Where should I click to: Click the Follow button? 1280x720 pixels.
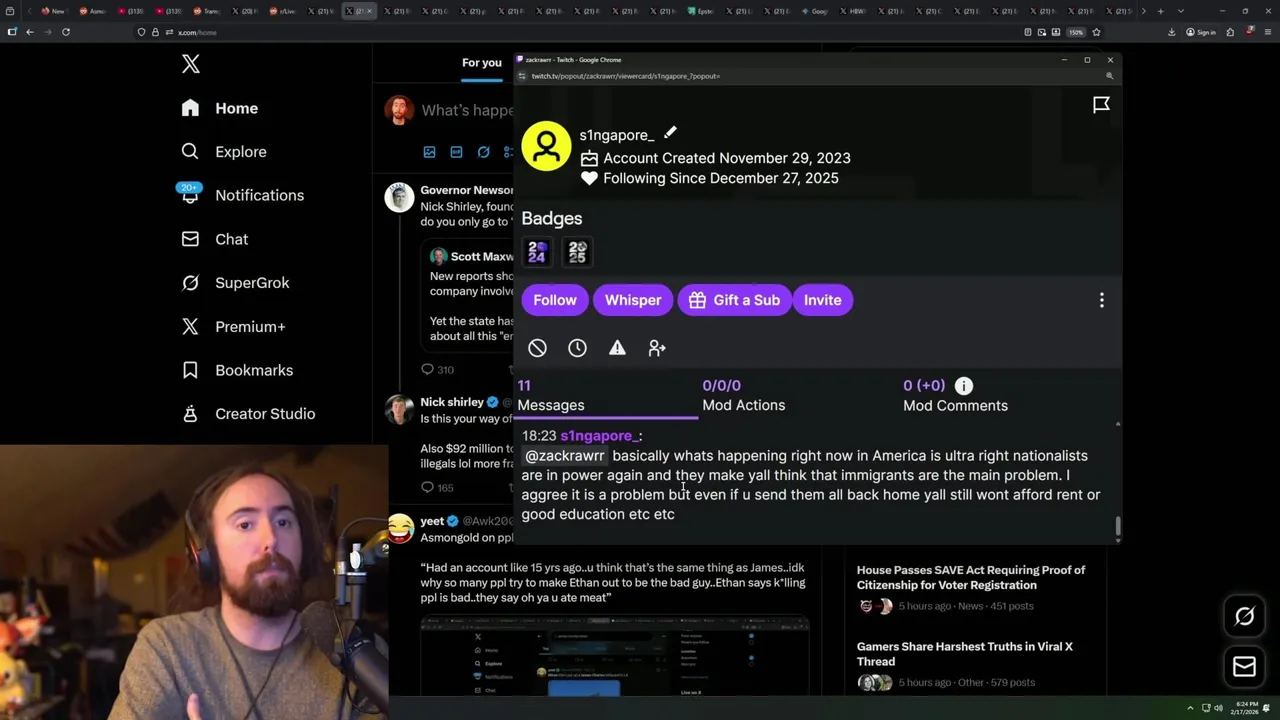pos(555,300)
